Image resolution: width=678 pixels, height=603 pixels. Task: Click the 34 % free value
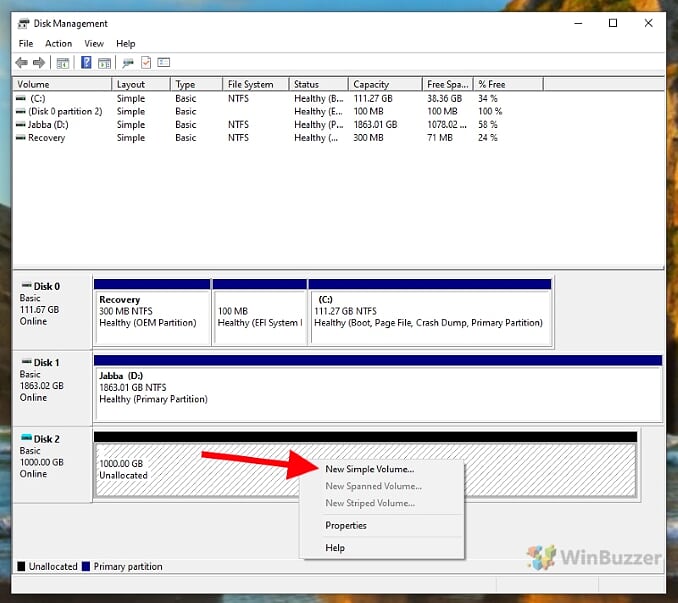click(488, 99)
